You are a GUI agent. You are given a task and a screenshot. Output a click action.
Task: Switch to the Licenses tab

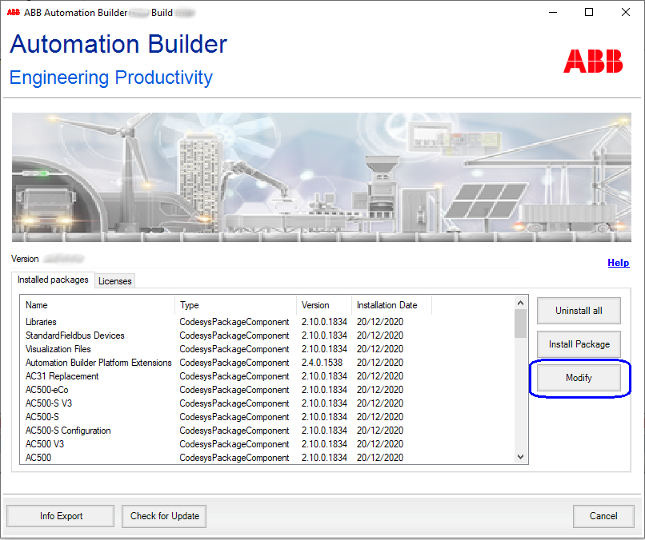tap(114, 281)
